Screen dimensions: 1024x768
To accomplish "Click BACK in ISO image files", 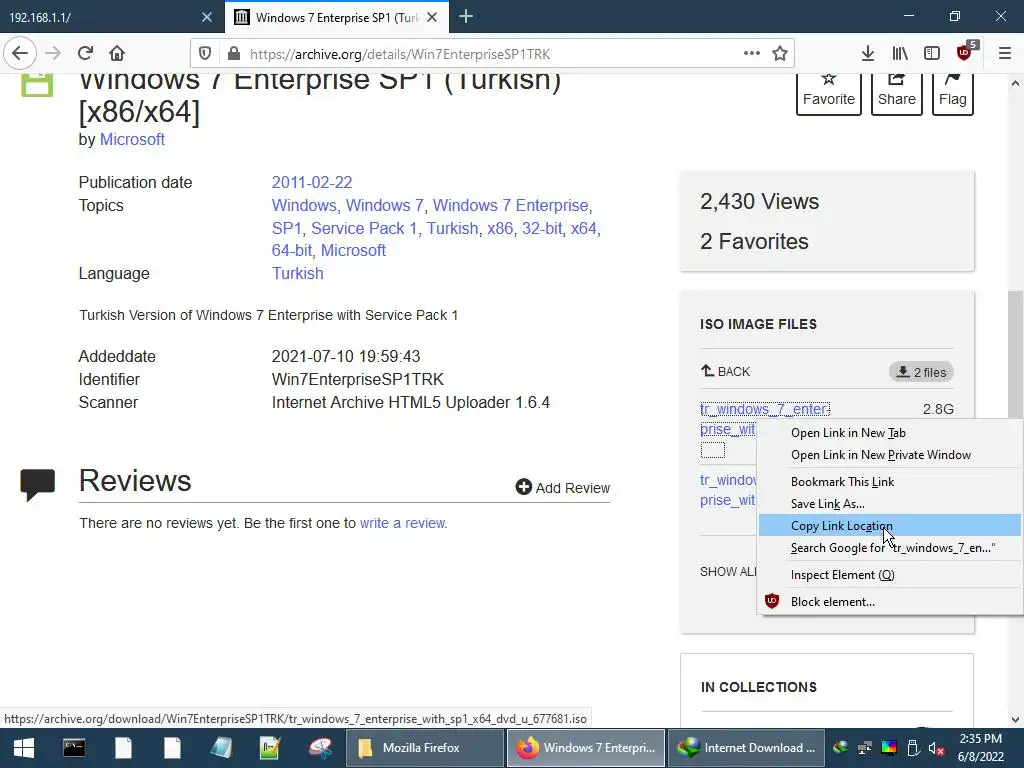I will click(x=726, y=372).
